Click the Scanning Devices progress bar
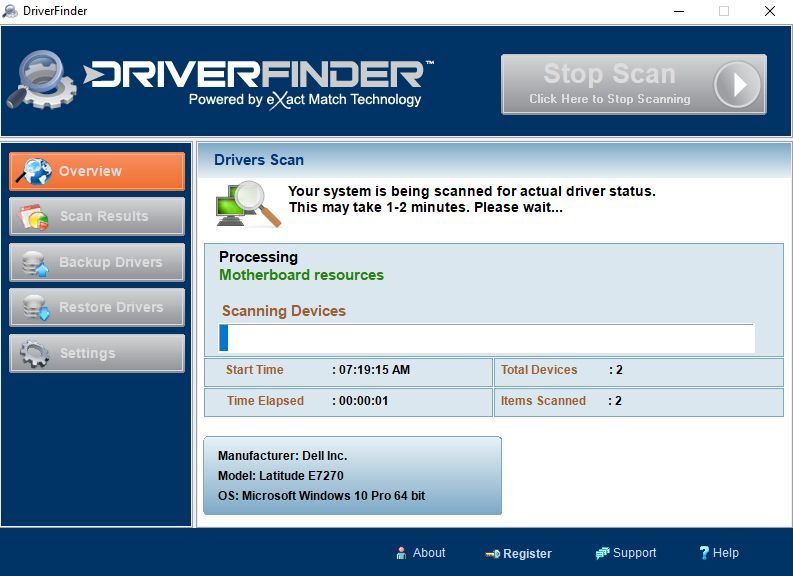The image size is (793, 576). 487,338
